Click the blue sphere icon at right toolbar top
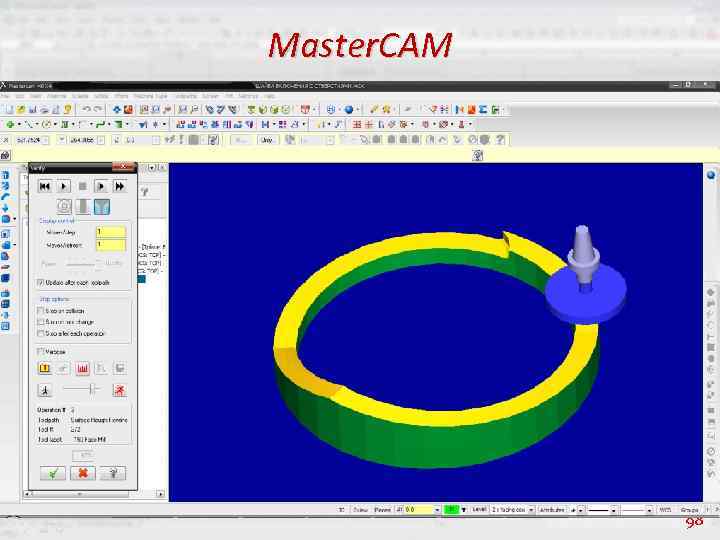 711,175
